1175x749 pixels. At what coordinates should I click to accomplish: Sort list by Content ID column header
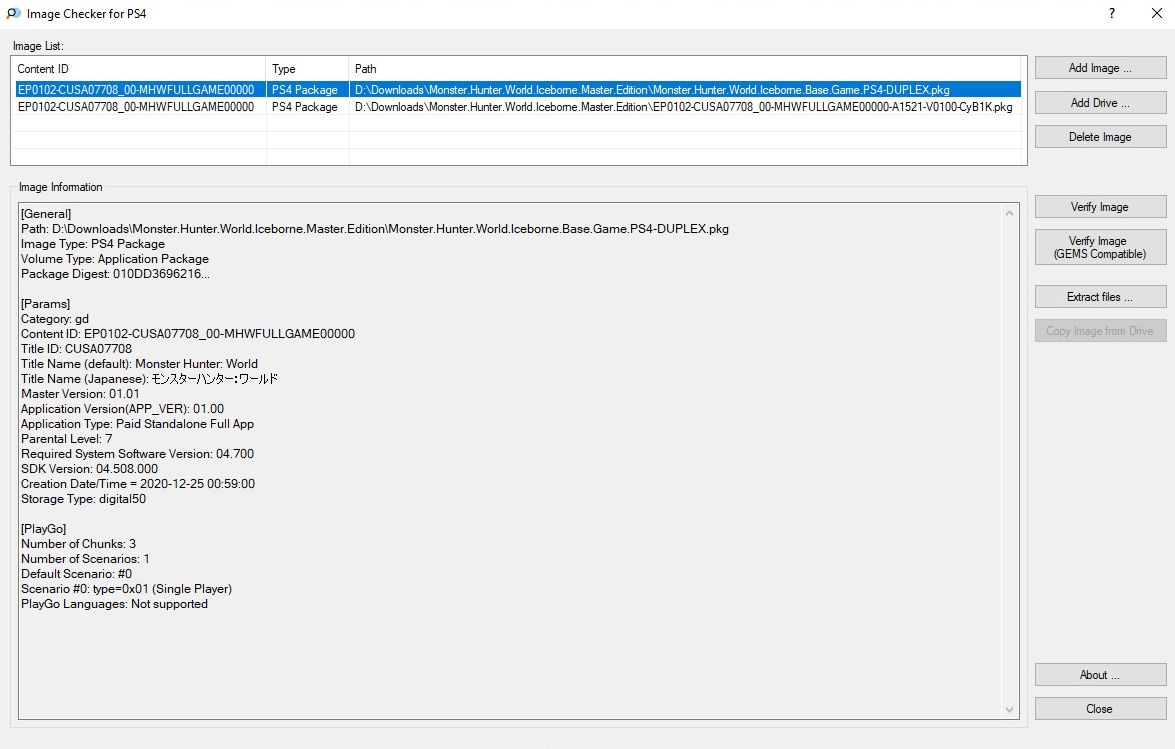pyautogui.click(x=139, y=69)
